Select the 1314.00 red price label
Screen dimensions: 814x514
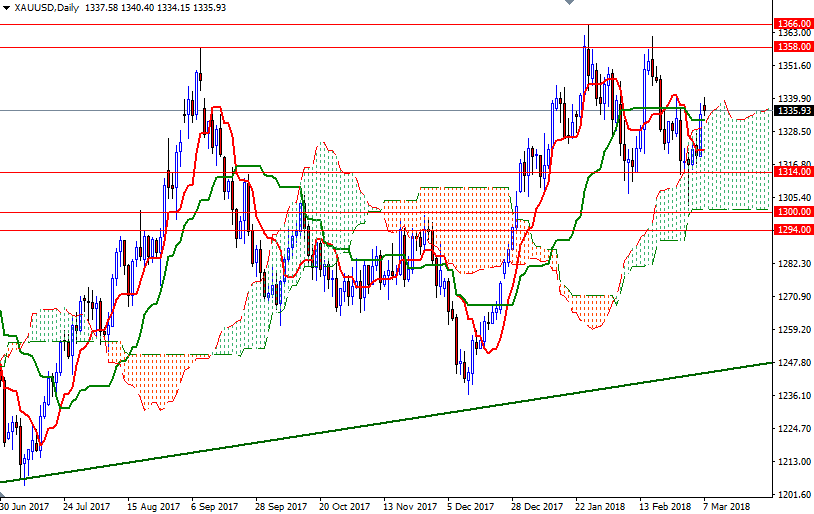click(x=793, y=172)
